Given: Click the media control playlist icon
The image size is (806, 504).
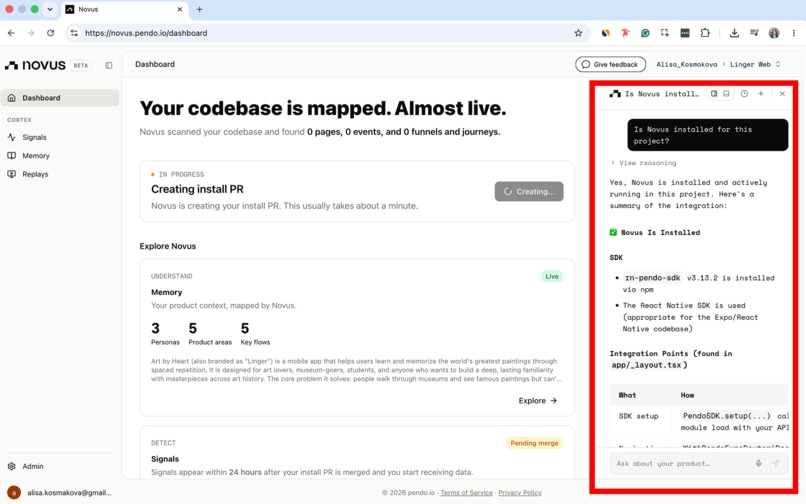Looking at the screenshot, I should click(754, 33).
